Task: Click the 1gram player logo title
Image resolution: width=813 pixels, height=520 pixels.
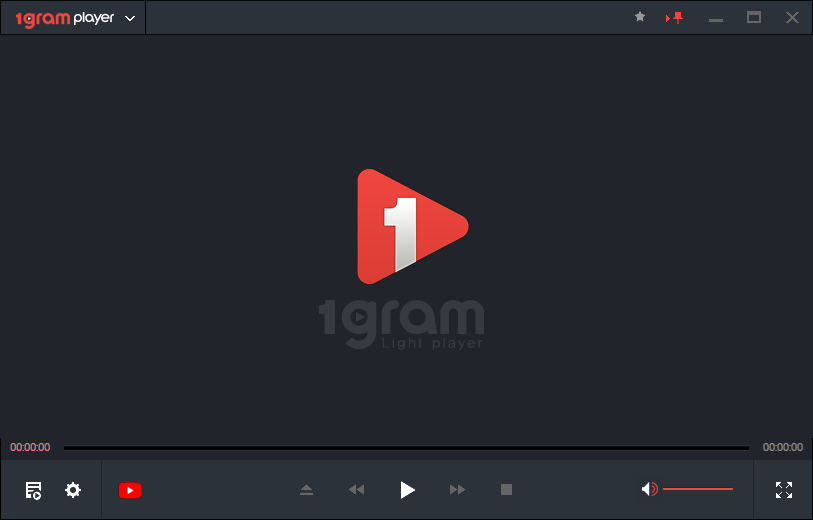Action: click(x=65, y=19)
